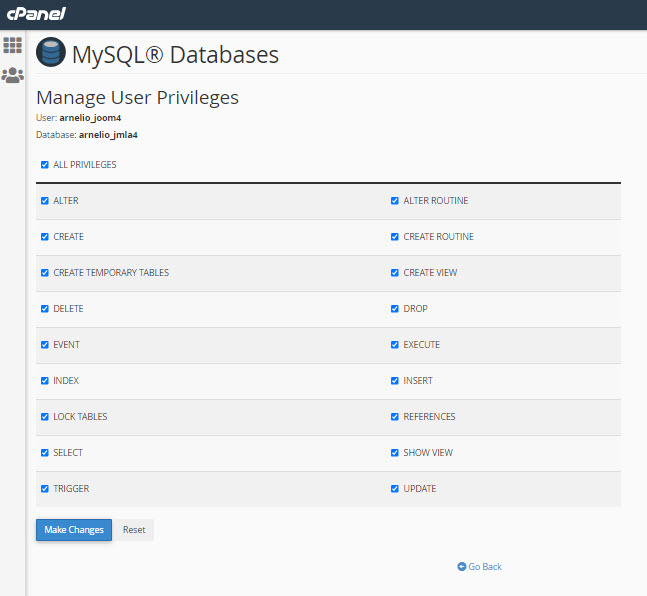Toggle the ALTER ROUTINE checkbox

pos(395,201)
